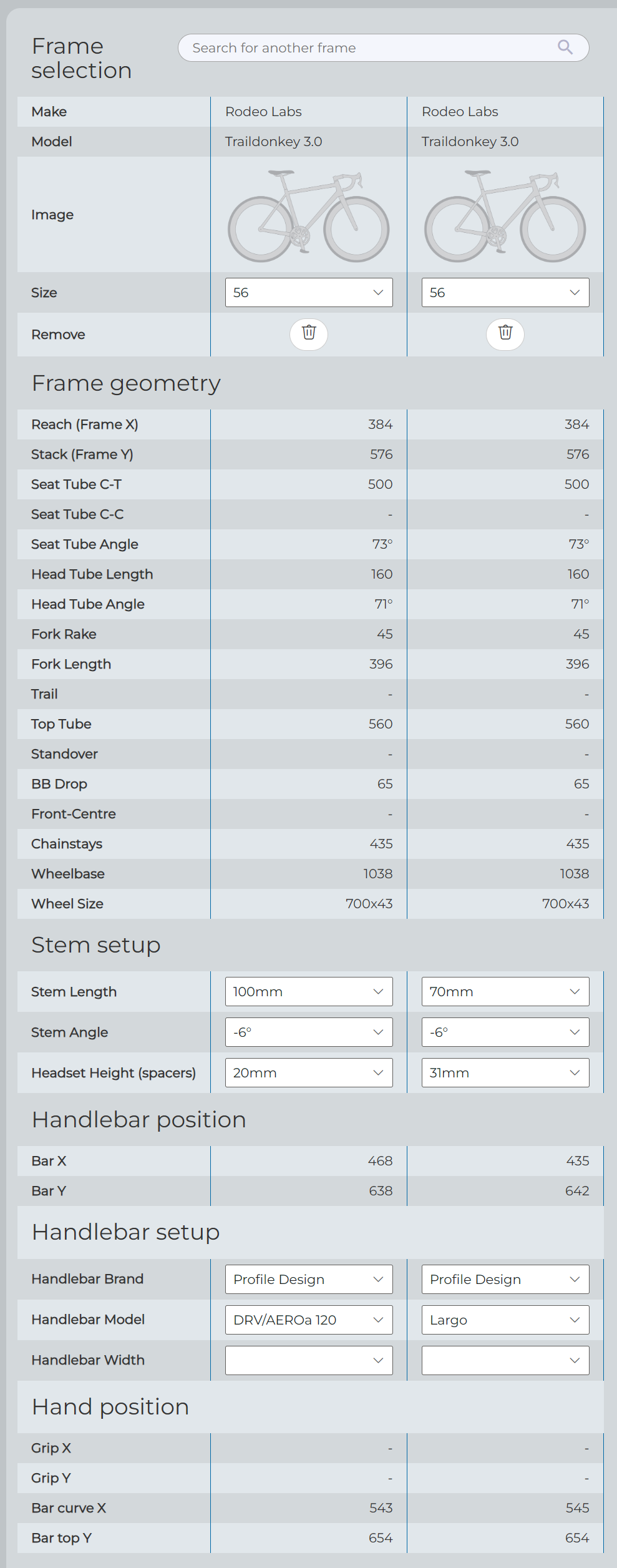Click the 'Wheelbase' row label
The width and height of the screenshot is (617, 1568).
point(68,874)
